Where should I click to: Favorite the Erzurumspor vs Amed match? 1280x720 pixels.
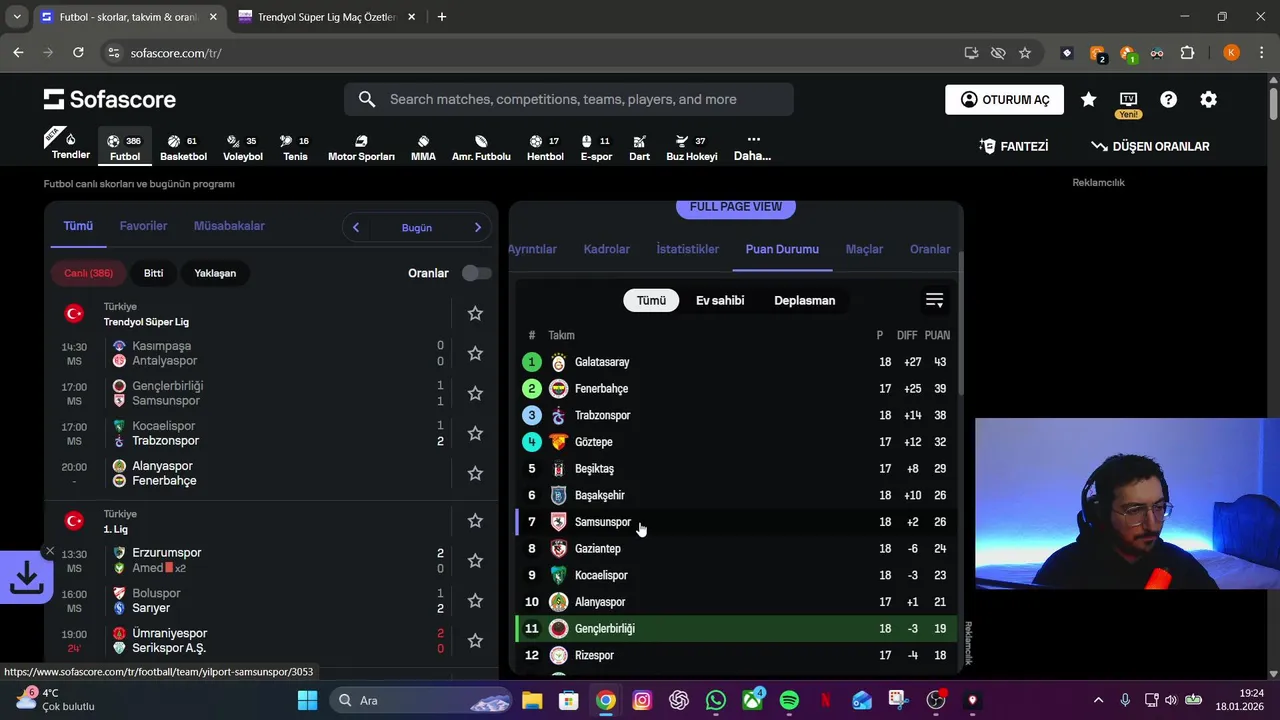tap(475, 560)
